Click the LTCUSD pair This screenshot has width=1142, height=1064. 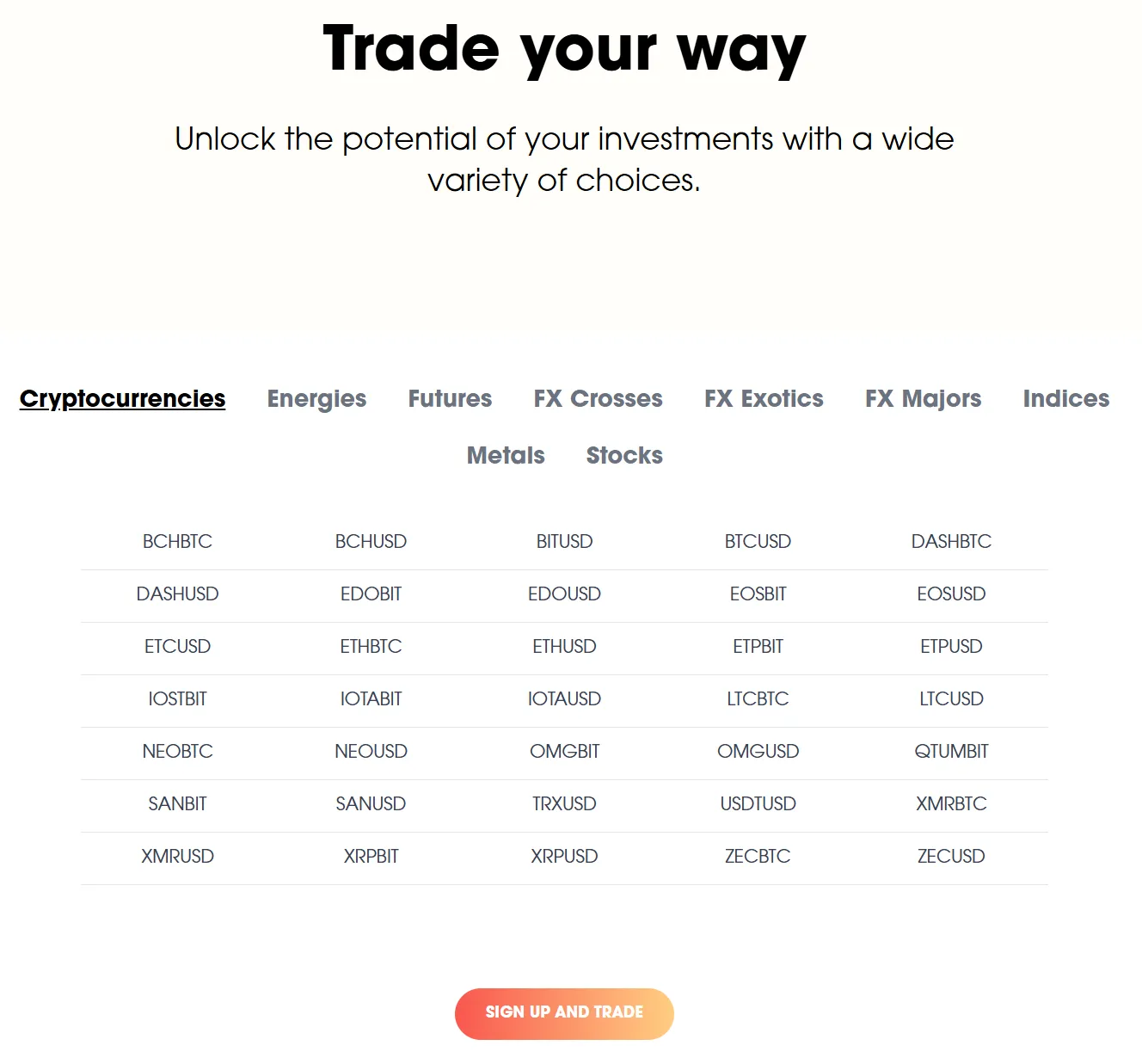951,699
